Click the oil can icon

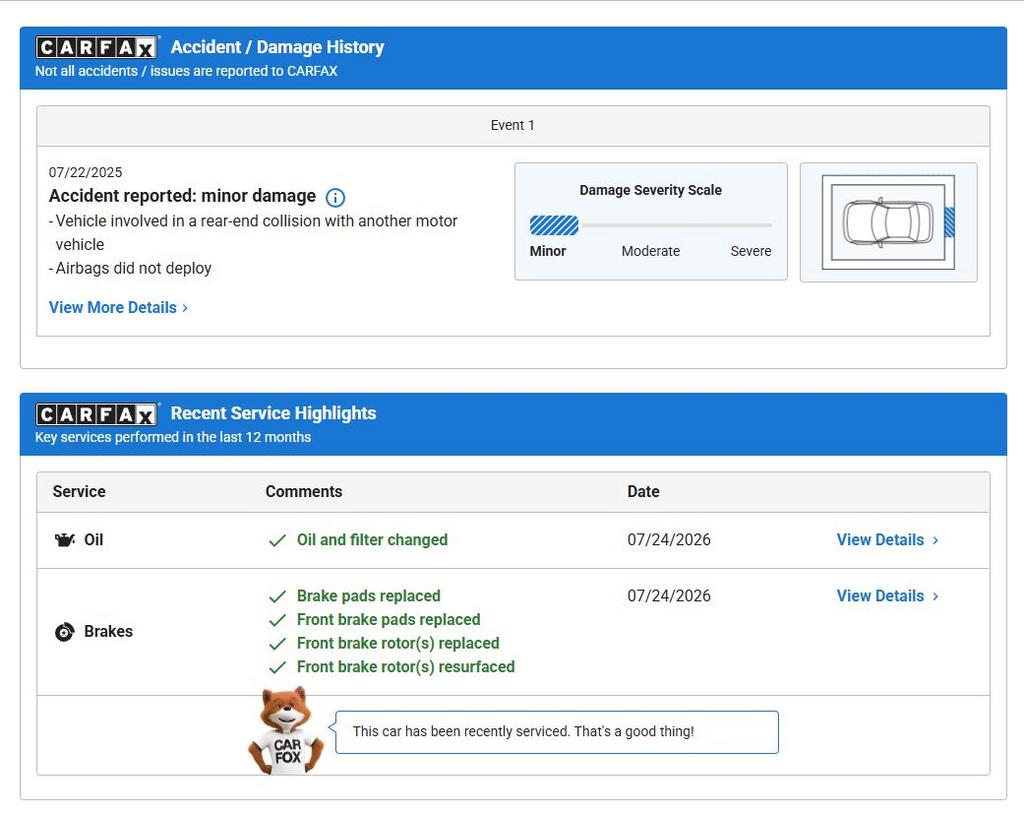64,540
